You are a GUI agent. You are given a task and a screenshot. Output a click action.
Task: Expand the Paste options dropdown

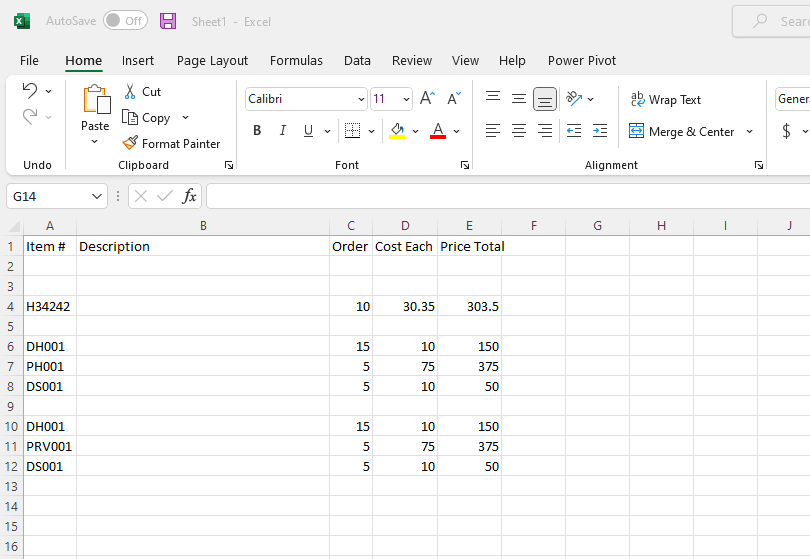(x=95, y=141)
